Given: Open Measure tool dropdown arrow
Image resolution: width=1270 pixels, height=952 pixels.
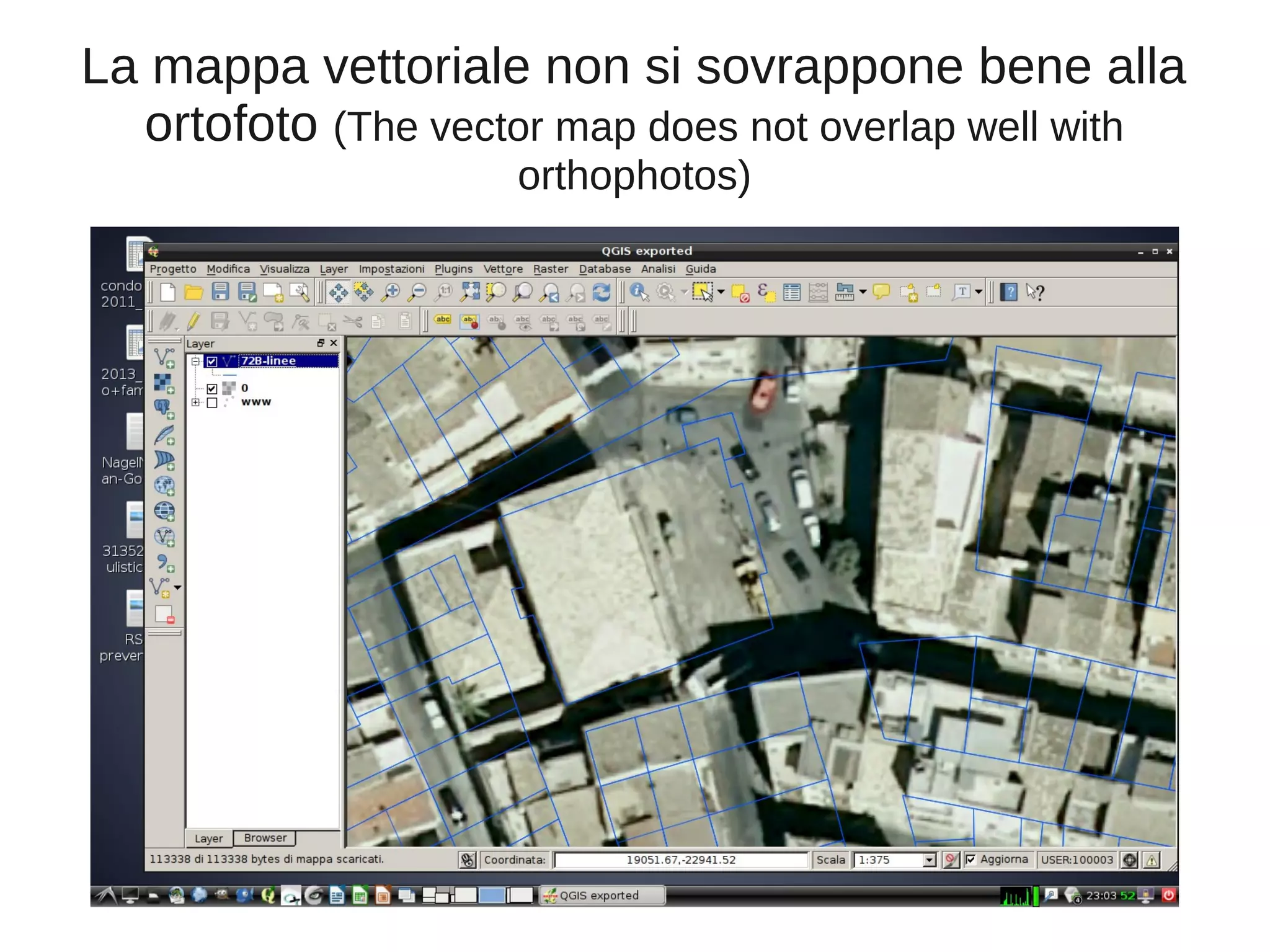Looking at the screenshot, I should point(863,292).
